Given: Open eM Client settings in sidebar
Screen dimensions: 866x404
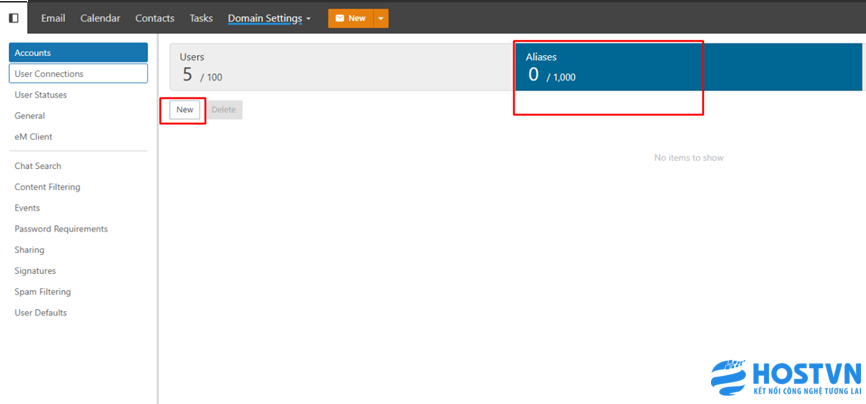Looking at the screenshot, I should pyautogui.click(x=33, y=137).
